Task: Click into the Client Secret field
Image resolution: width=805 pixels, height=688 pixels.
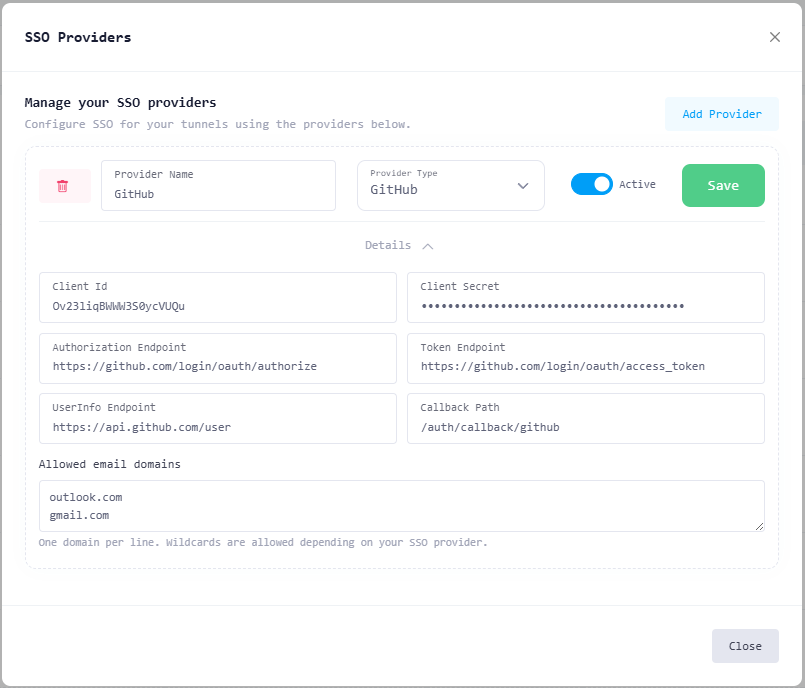Action: click(x=585, y=306)
